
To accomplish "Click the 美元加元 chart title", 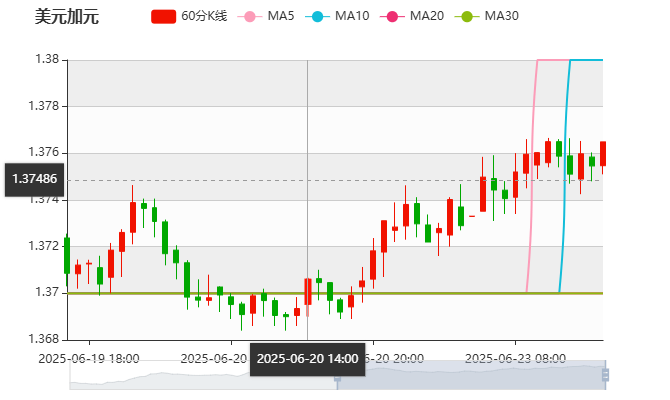I will click(x=67, y=17).
